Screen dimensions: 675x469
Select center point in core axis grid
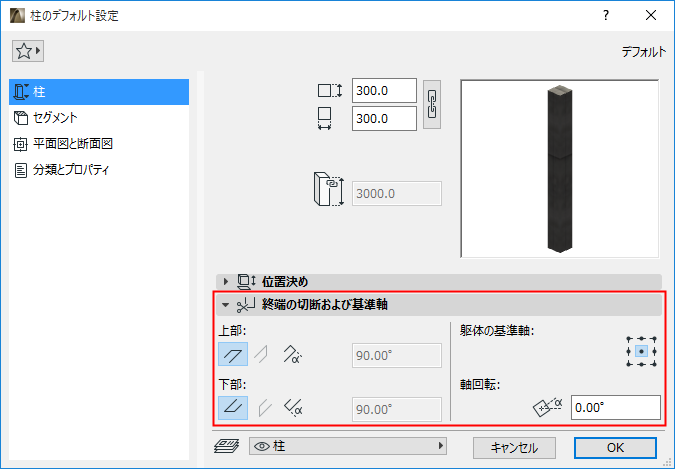pyautogui.click(x=641, y=352)
